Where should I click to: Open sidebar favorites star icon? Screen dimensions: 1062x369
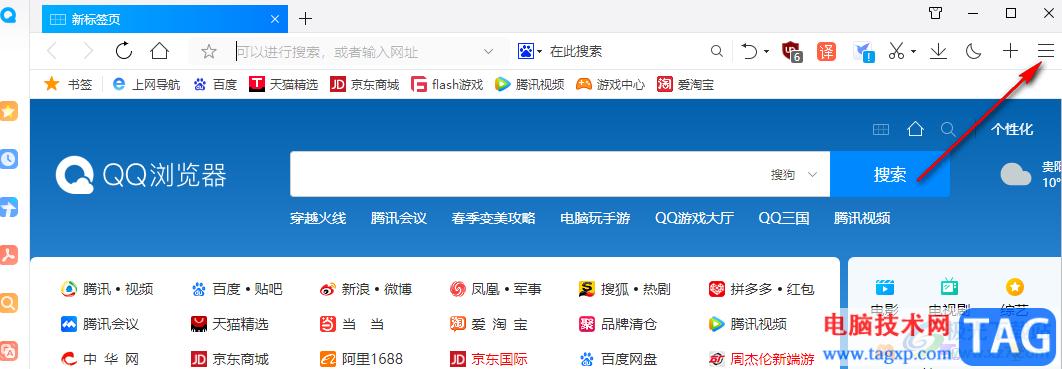(9, 112)
